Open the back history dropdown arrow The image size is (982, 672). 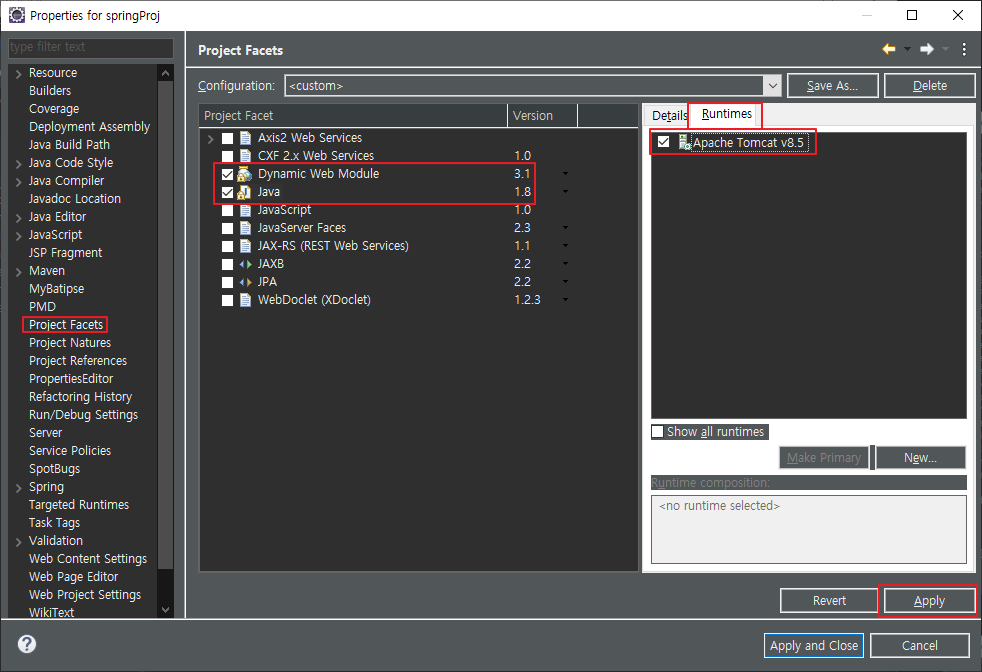(907, 49)
